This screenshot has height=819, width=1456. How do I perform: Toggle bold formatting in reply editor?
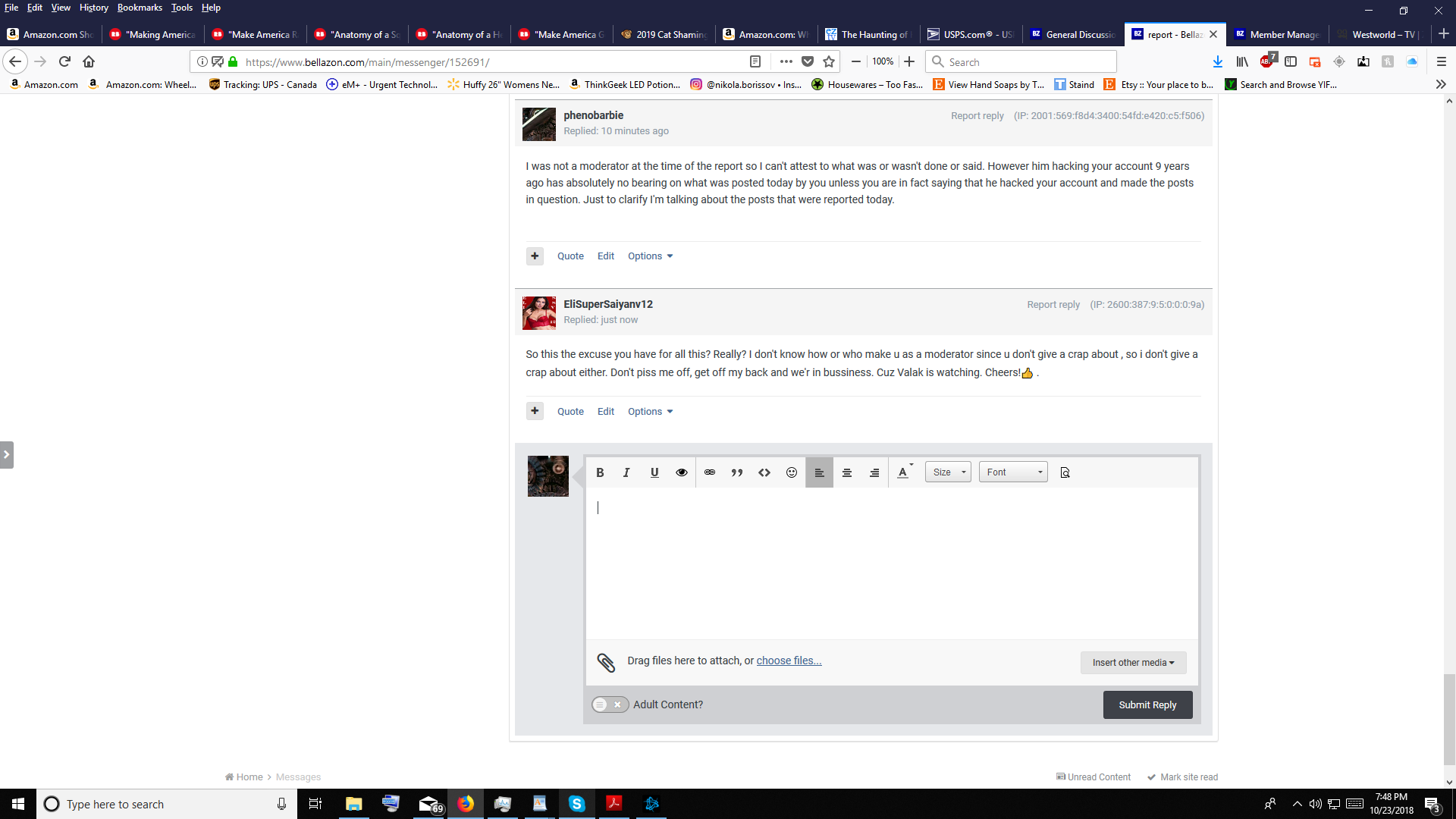coord(600,472)
